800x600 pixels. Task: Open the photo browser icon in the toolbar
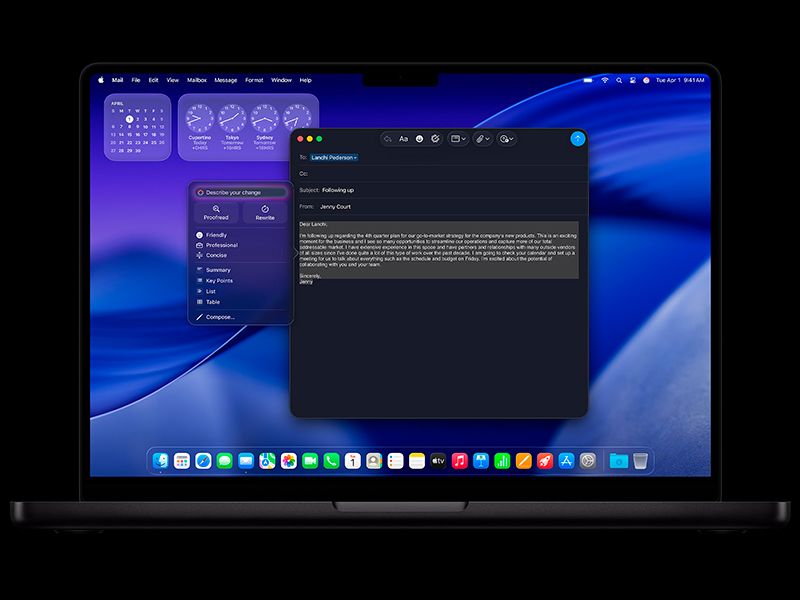455,139
